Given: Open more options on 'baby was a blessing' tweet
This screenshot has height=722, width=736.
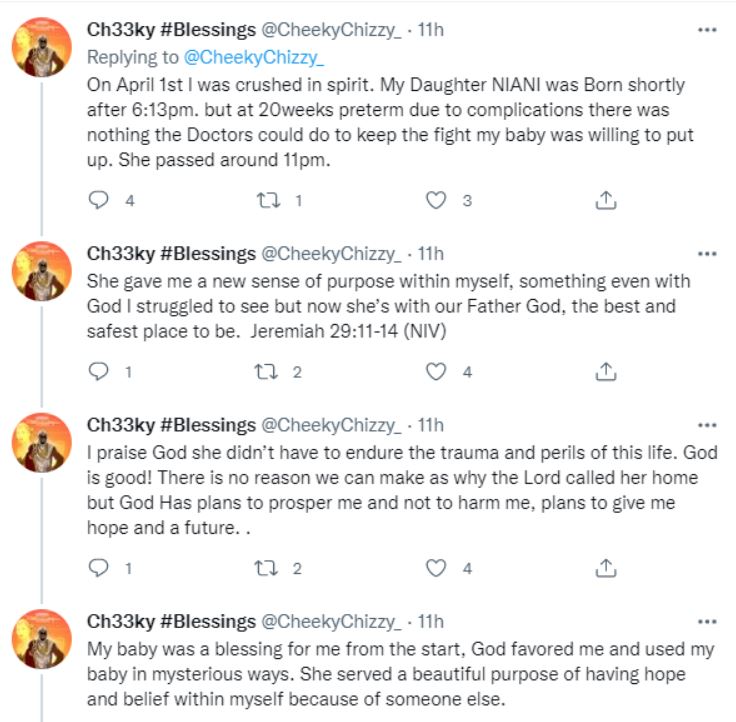Looking at the screenshot, I should [x=707, y=621].
